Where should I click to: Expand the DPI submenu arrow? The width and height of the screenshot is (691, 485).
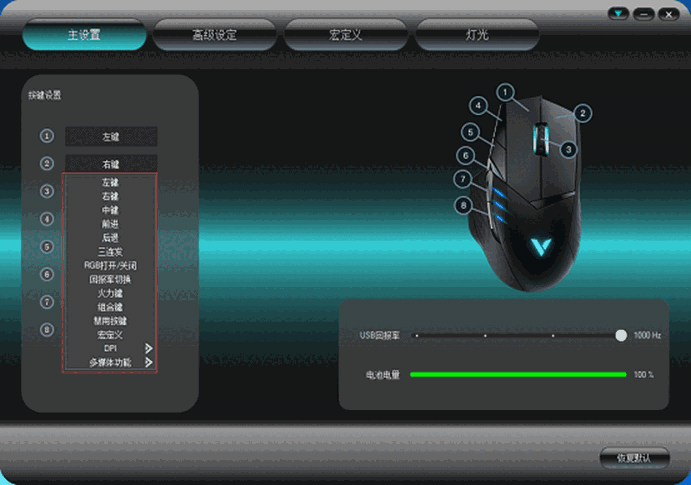point(149,348)
